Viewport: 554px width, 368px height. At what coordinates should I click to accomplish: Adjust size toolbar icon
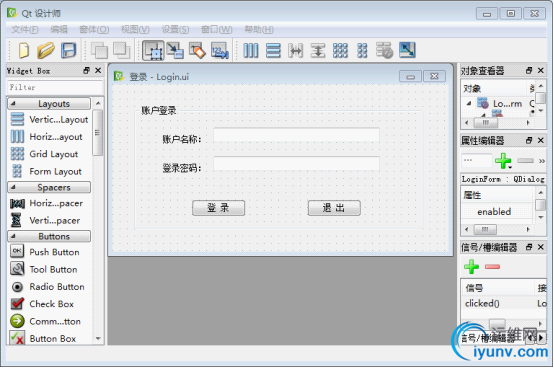click(407, 50)
